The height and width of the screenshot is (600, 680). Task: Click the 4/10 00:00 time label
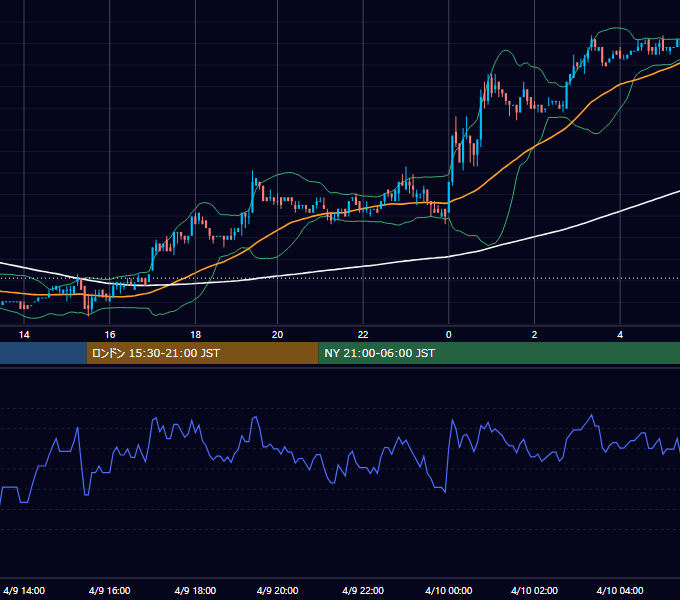448,590
